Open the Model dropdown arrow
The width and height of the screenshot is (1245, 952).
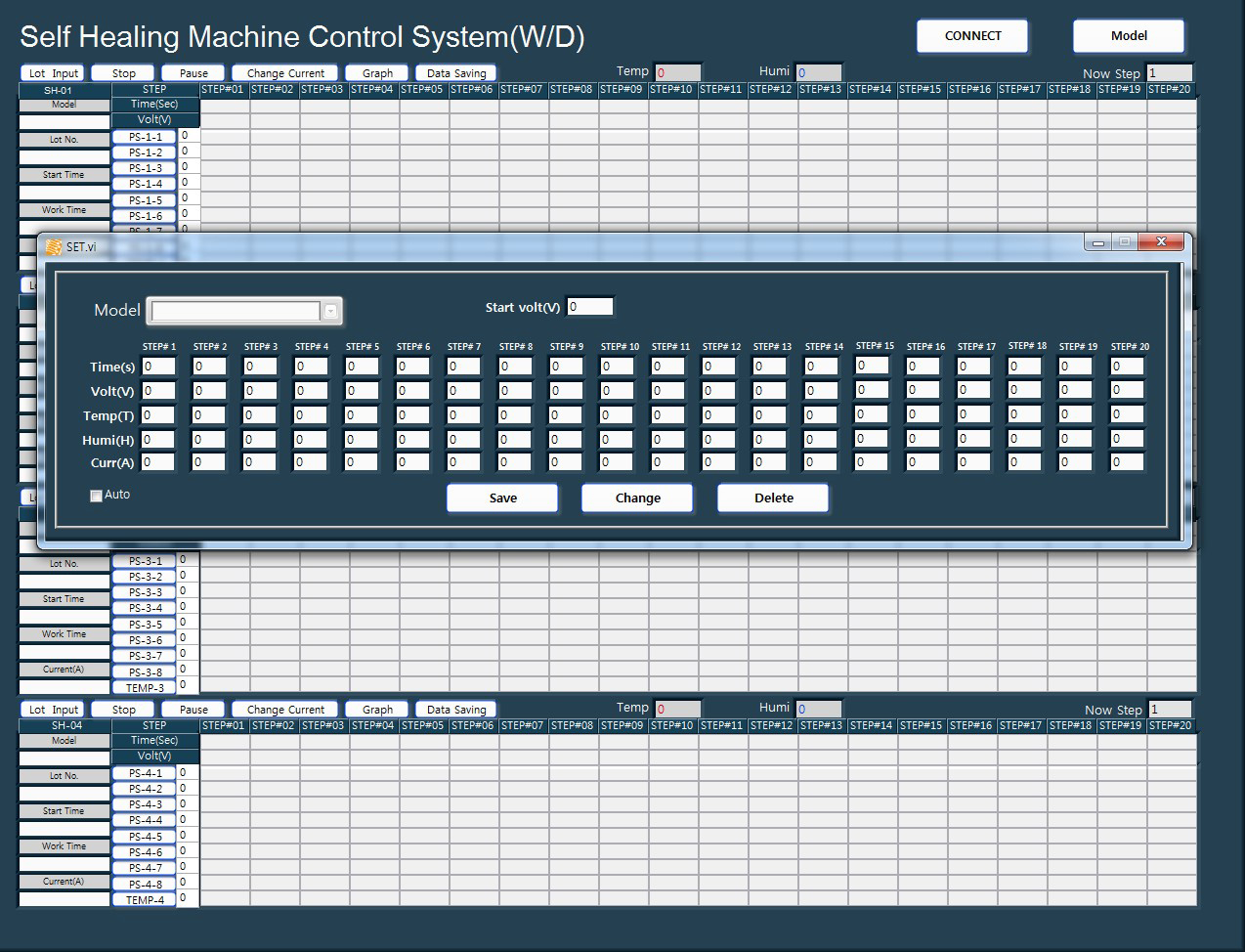330,311
